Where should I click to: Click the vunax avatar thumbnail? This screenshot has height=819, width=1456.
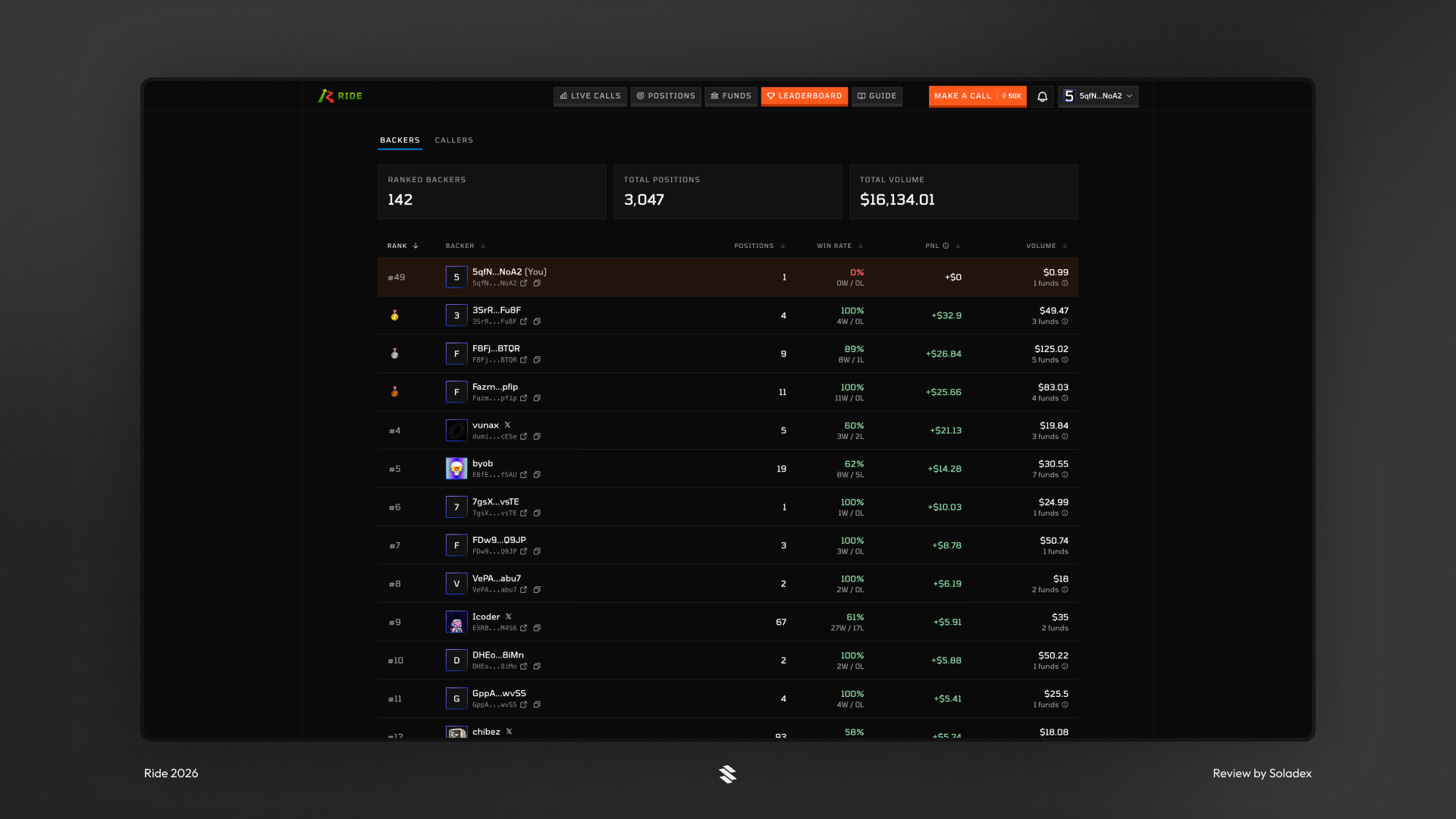pyautogui.click(x=457, y=430)
